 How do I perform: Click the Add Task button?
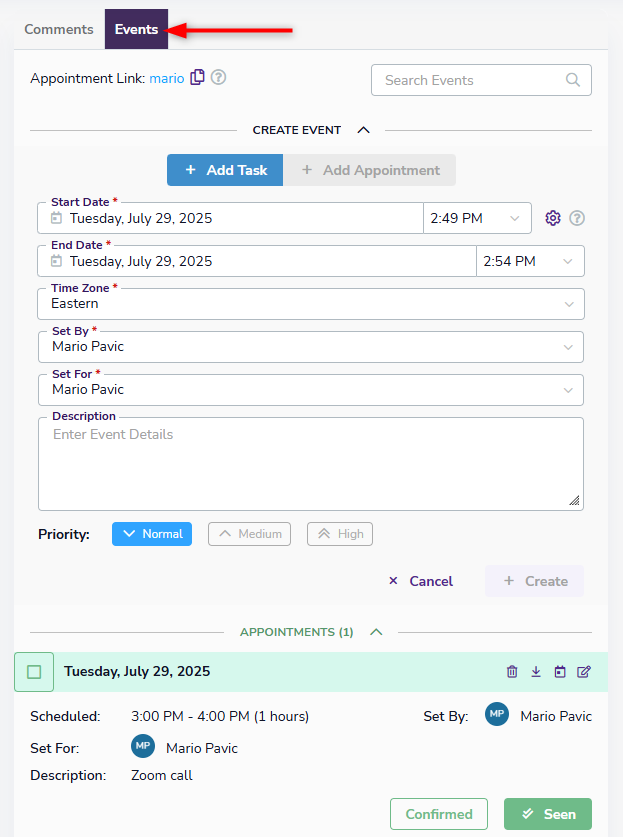click(225, 170)
